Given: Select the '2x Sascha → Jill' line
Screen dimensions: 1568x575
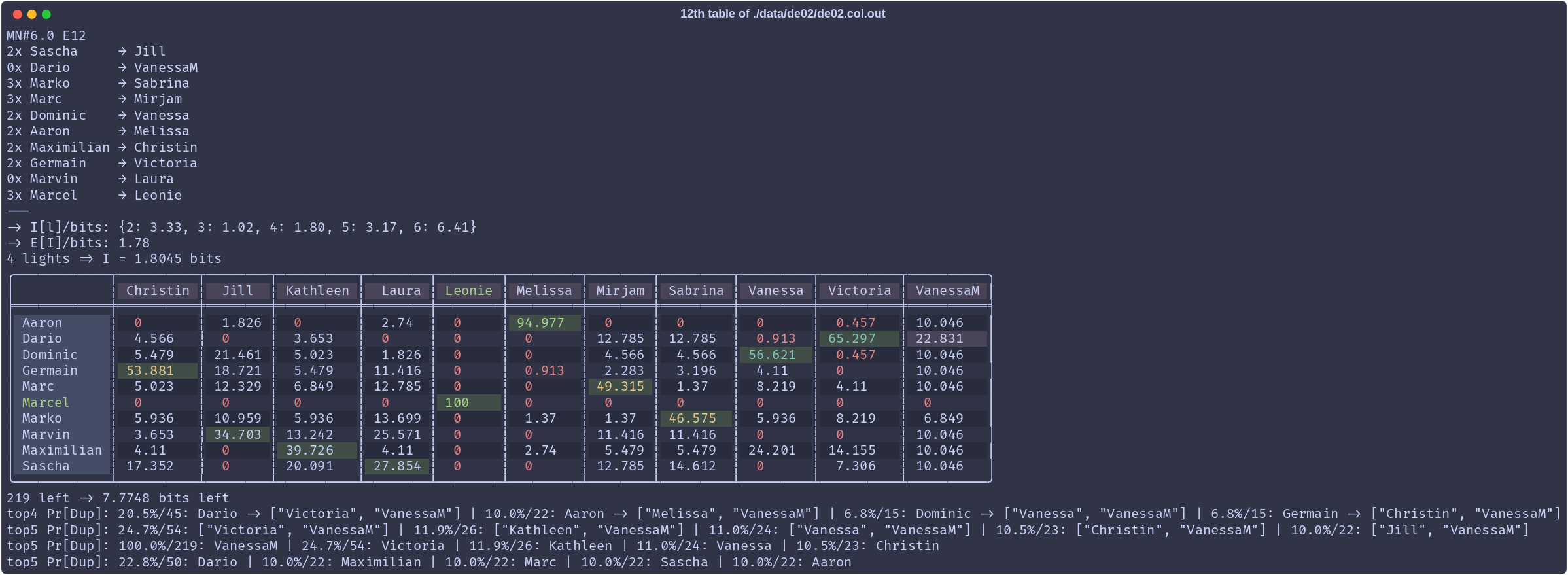Looking at the screenshot, I should point(86,51).
